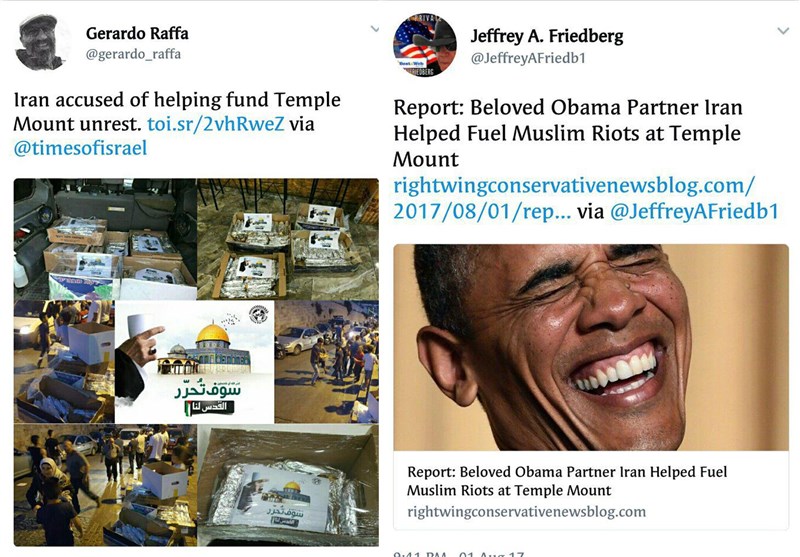The width and height of the screenshot is (800, 557).
Task: Click the Gerardo Raffa display name
Action: [x=137, y=34]
